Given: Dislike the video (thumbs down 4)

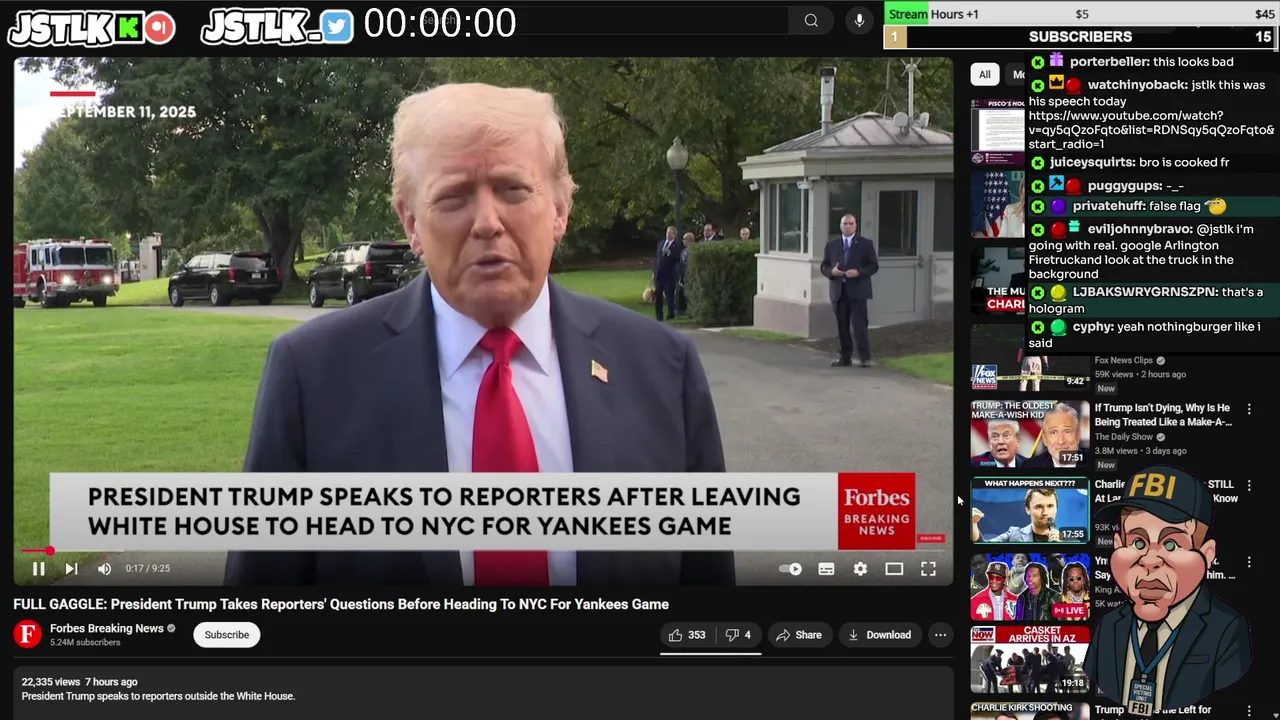Looking at the screenshot, I should [x=738, y=635].
